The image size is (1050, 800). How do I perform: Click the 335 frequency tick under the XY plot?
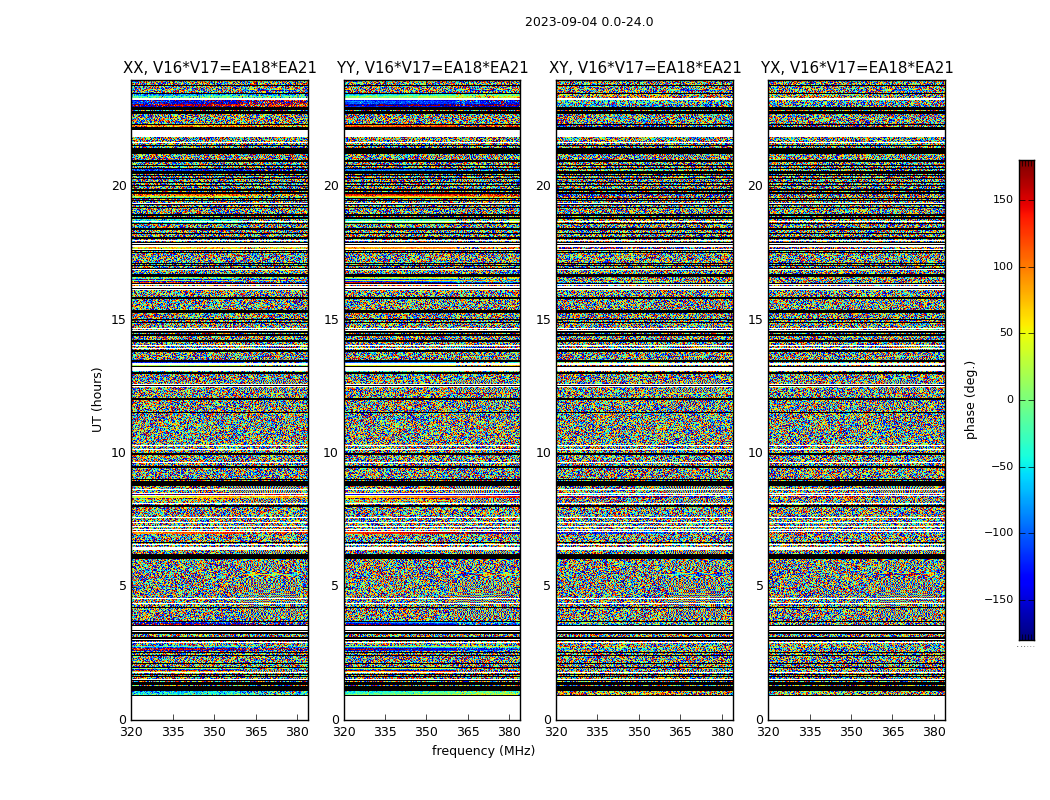[x=597, y=732]
